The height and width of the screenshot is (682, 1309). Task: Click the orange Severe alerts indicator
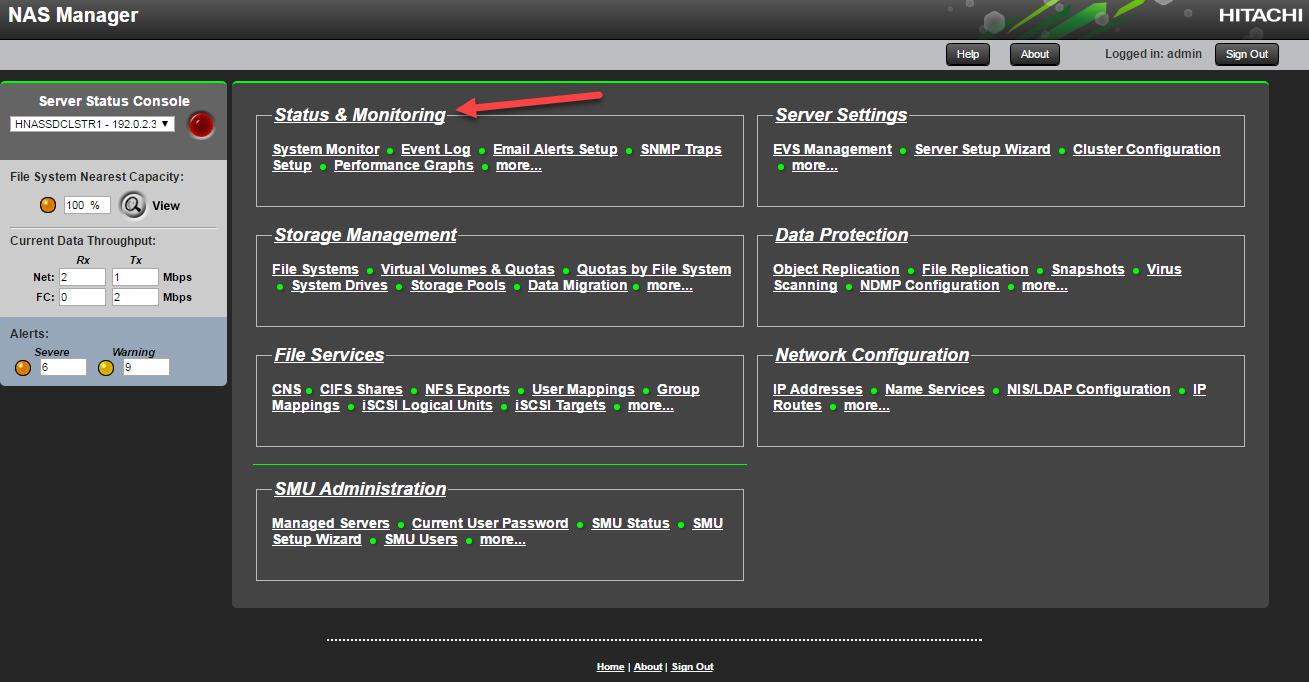[23, 368]
